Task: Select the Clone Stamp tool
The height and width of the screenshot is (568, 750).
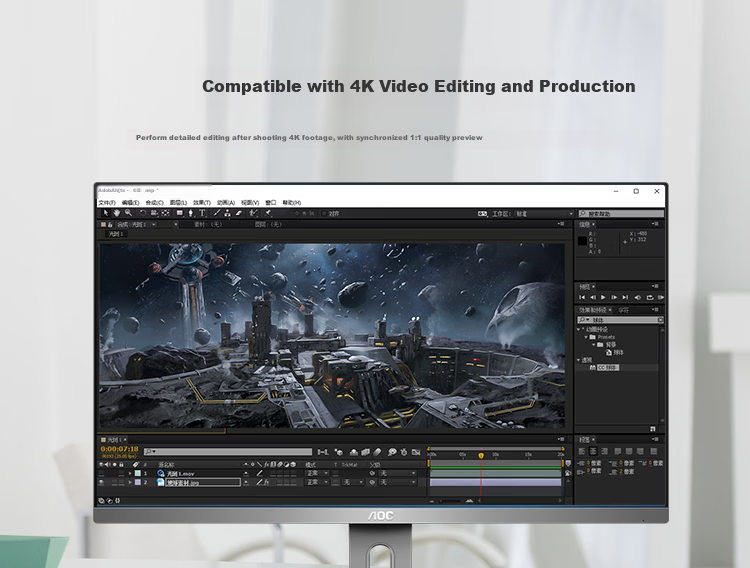Action: (227, 213)
